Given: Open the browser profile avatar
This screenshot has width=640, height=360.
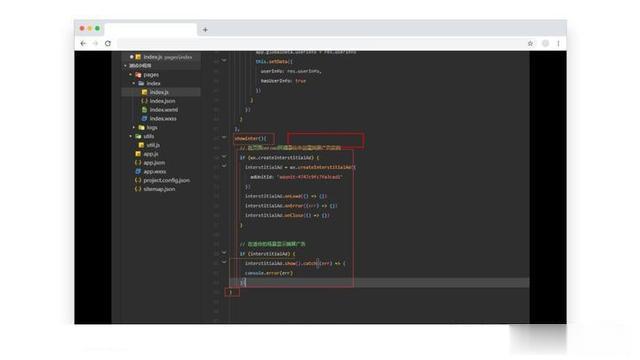Looking at the screenshot, I should pos(545,43).
